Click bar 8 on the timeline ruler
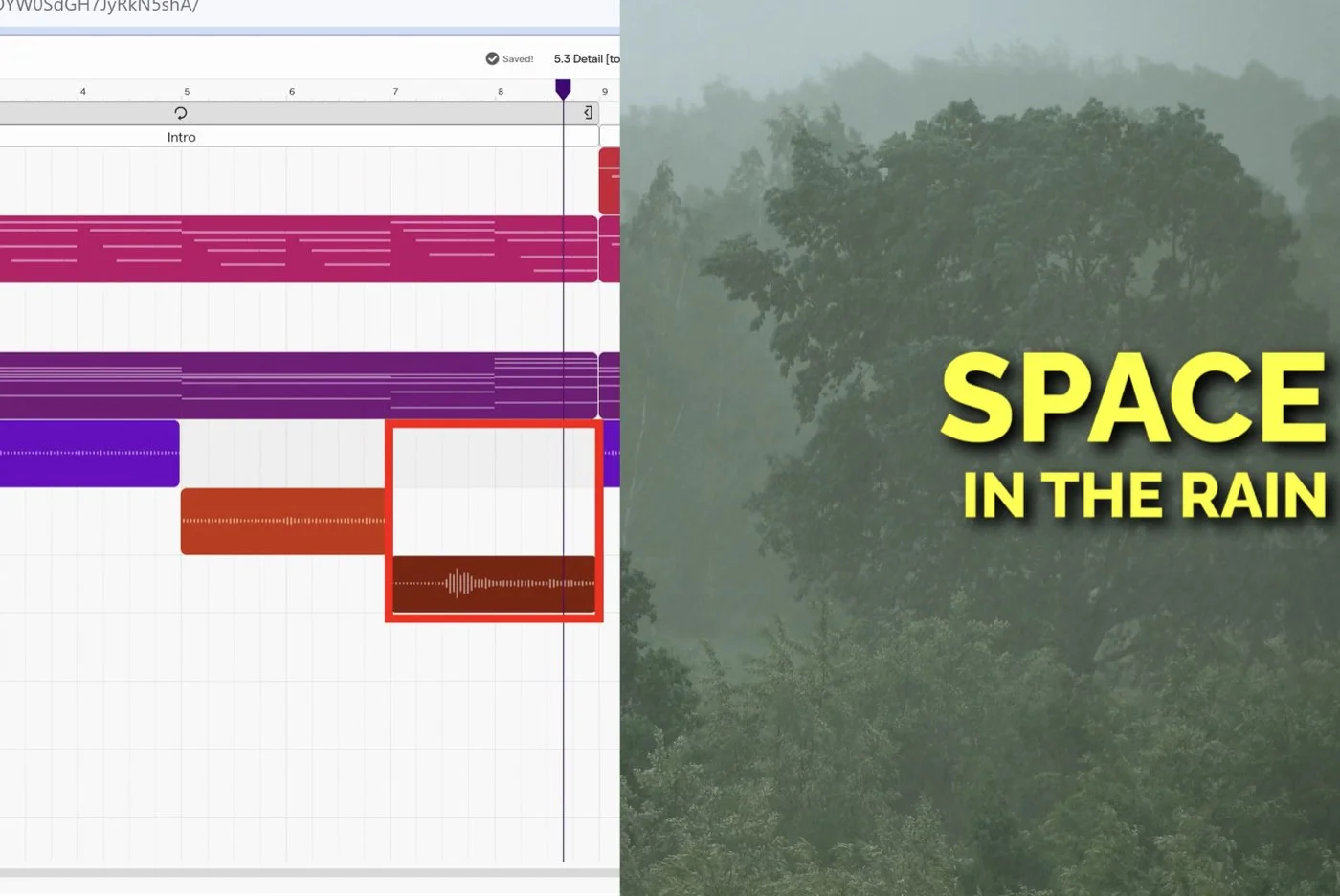The width and height of the screenshot is (1340, 896). 501,92
